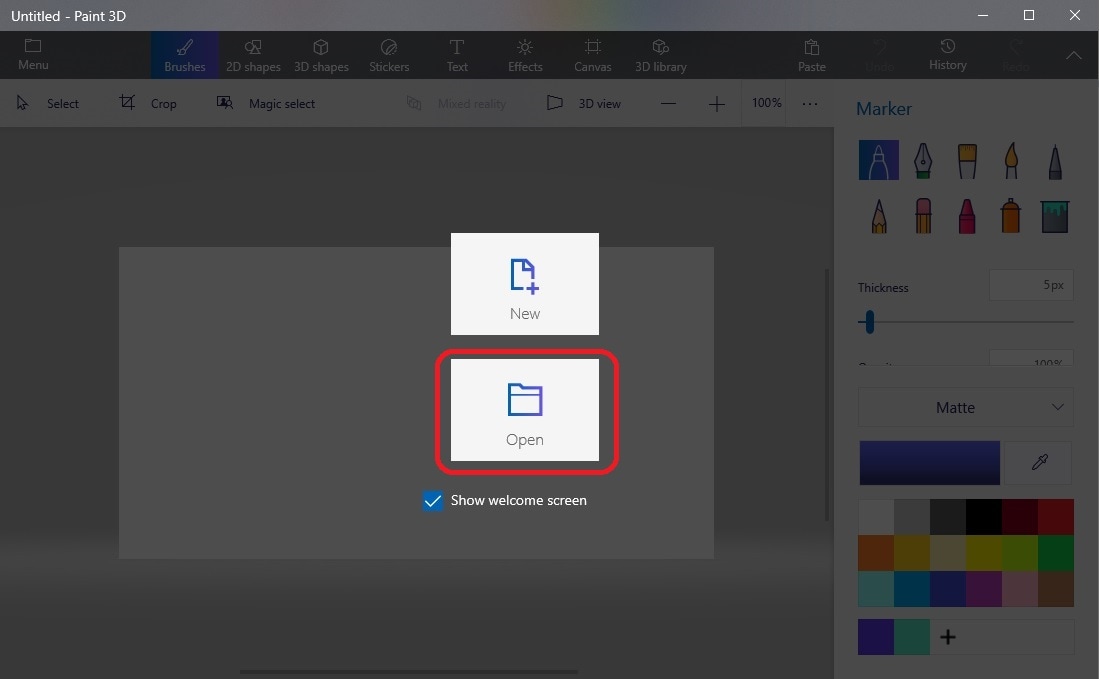Select the Pixel pen brush
1099x679 pixels.
[x=1055, y=160]
